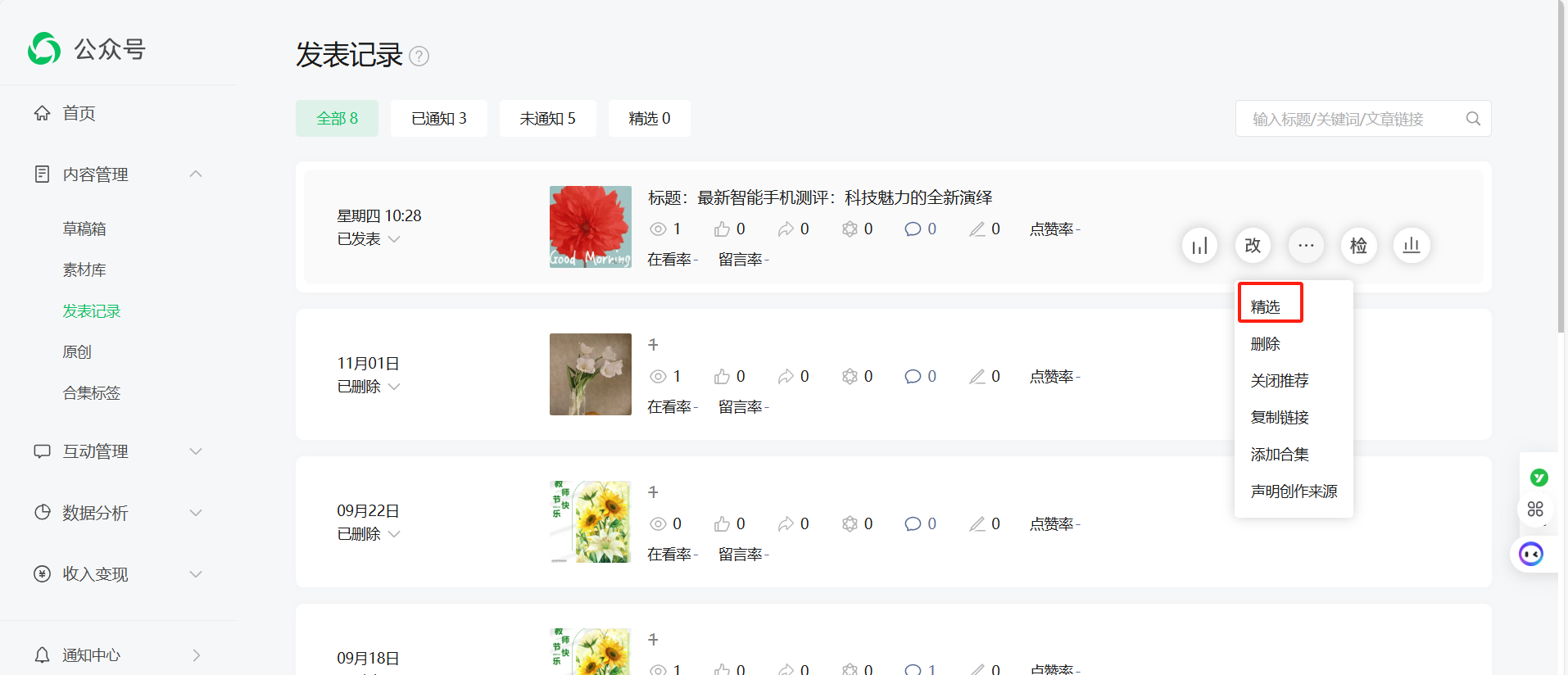Click the flower-shaped 在看 icon in first article
This screenshot has height=675, width=1568.
tap(850, 229)
